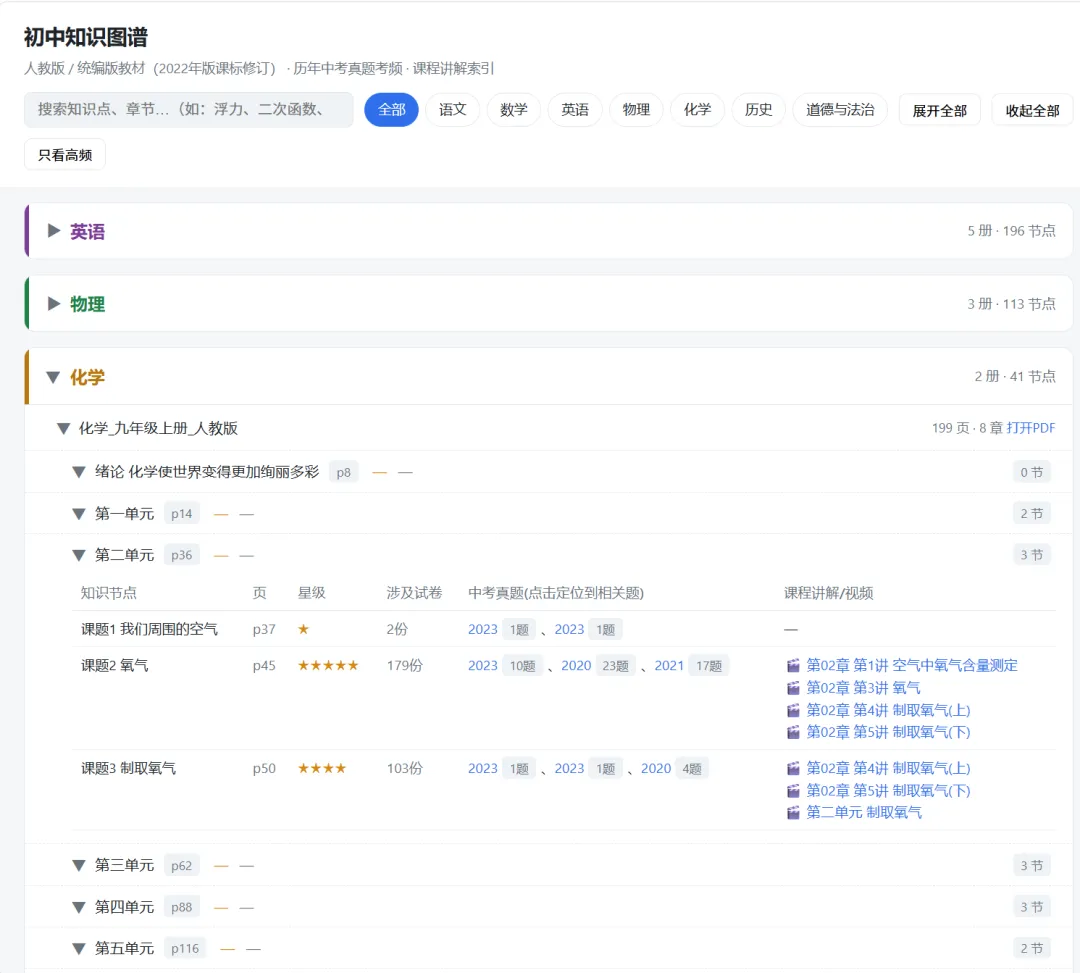Click the four-star rating of 课题3
1080x973 pixels.
pyautogui.click(x=322, y=768)
